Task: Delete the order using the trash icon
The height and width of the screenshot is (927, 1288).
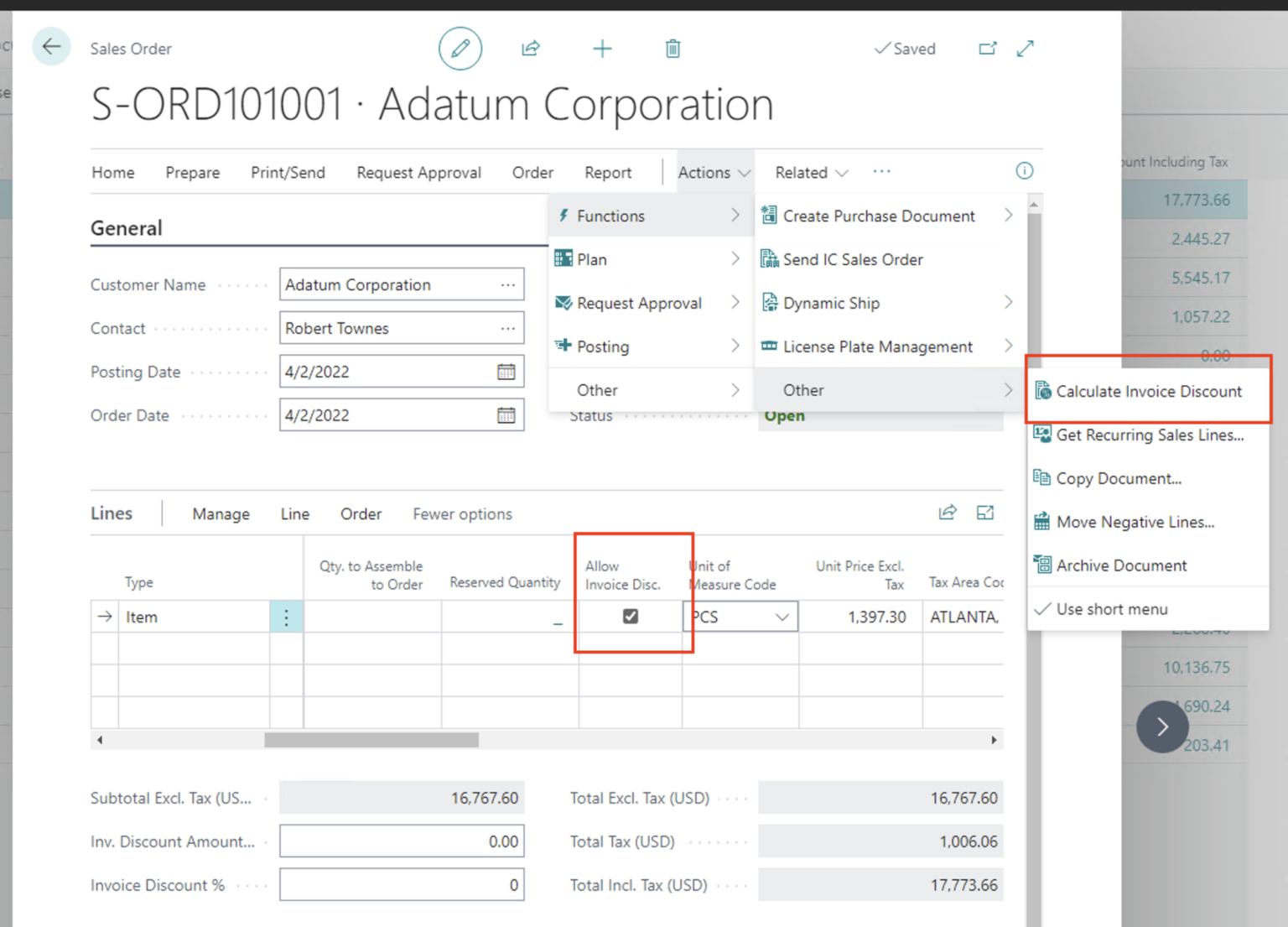Action: coord(672,48)
